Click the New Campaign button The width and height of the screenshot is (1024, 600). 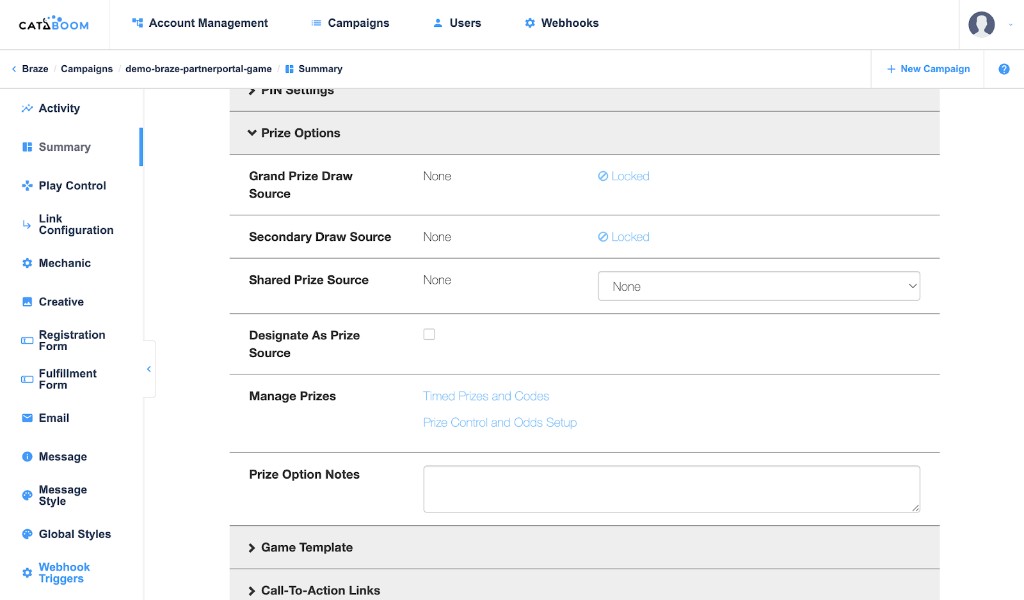tap(927, 69)
